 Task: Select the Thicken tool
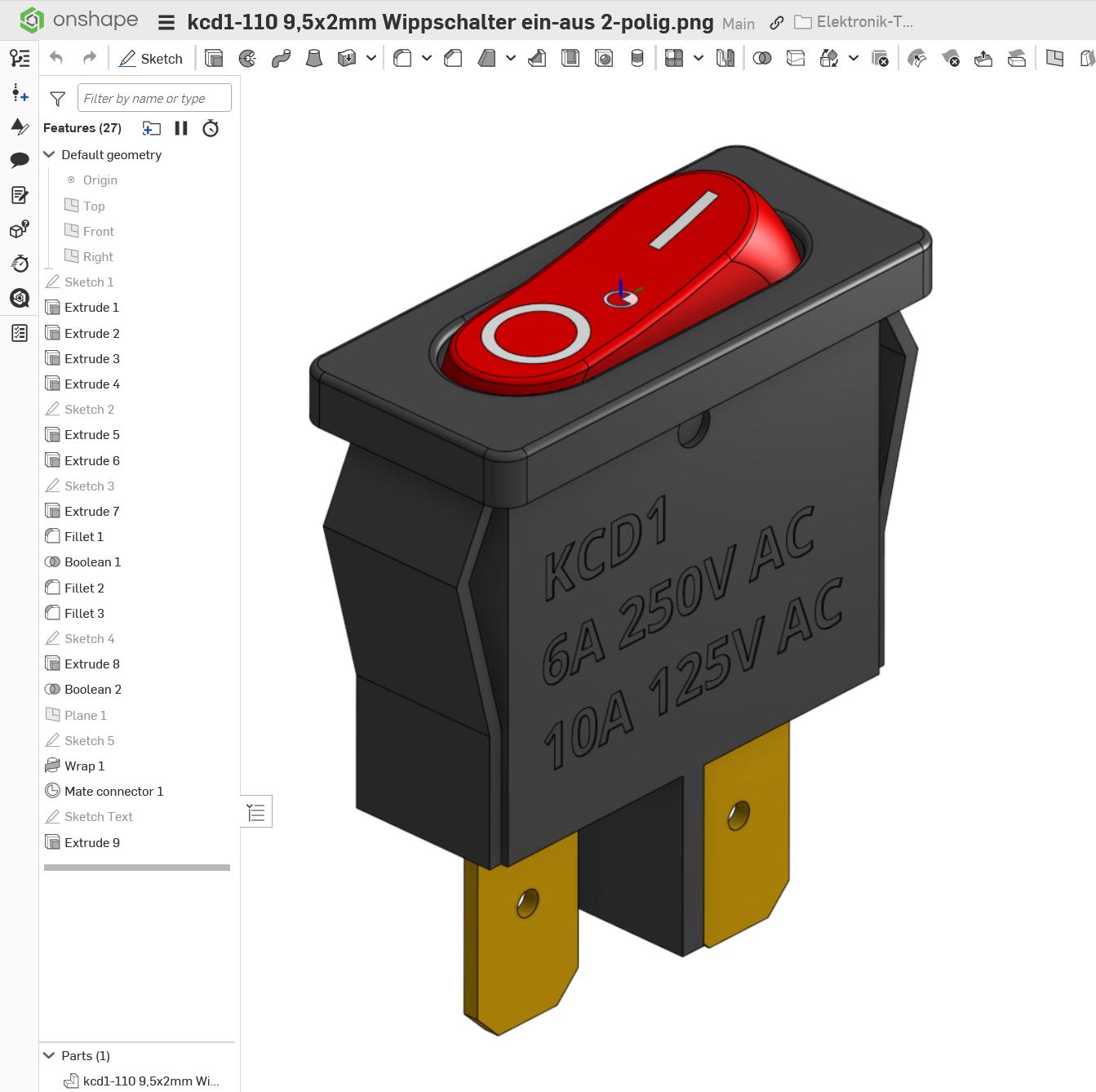(347, 58)
